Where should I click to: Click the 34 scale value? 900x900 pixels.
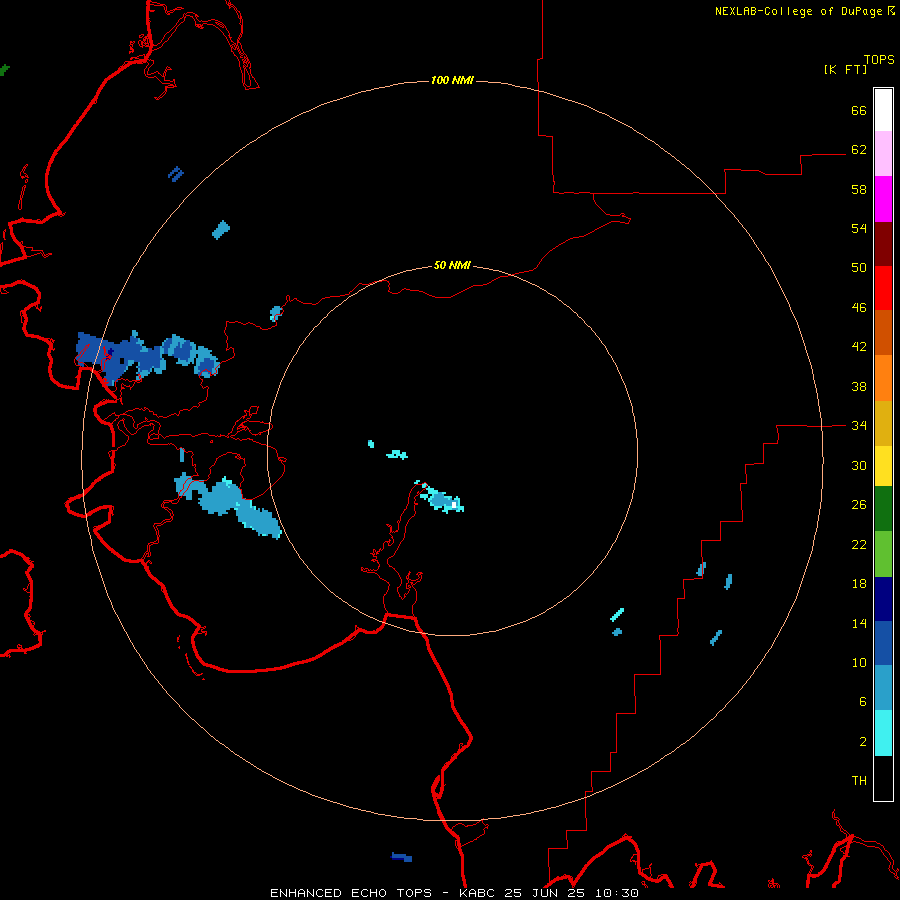[859, 426]
